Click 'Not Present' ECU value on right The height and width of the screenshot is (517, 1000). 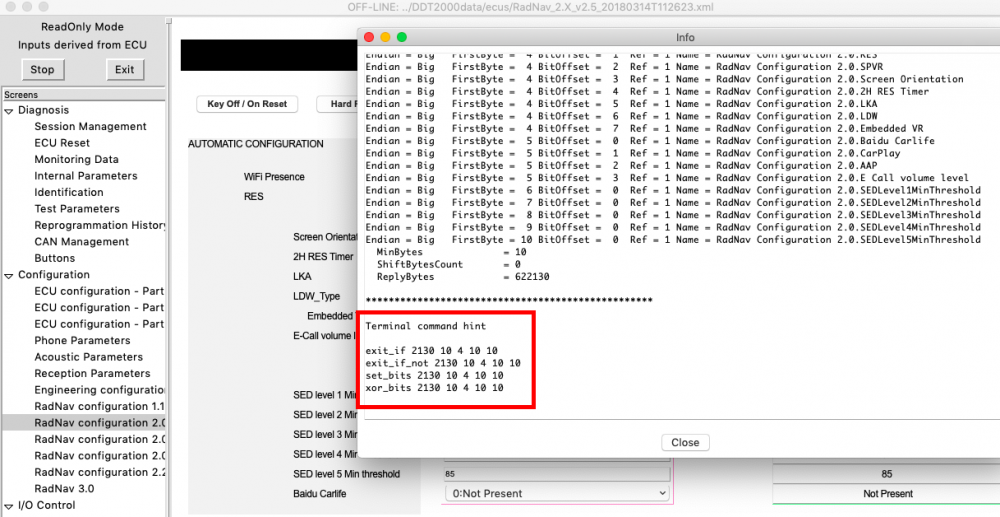click(888, 494)
